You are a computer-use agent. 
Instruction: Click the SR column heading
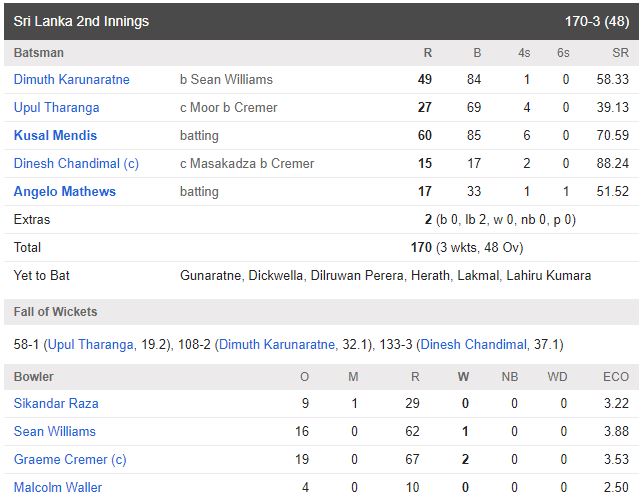coord(620,53)
